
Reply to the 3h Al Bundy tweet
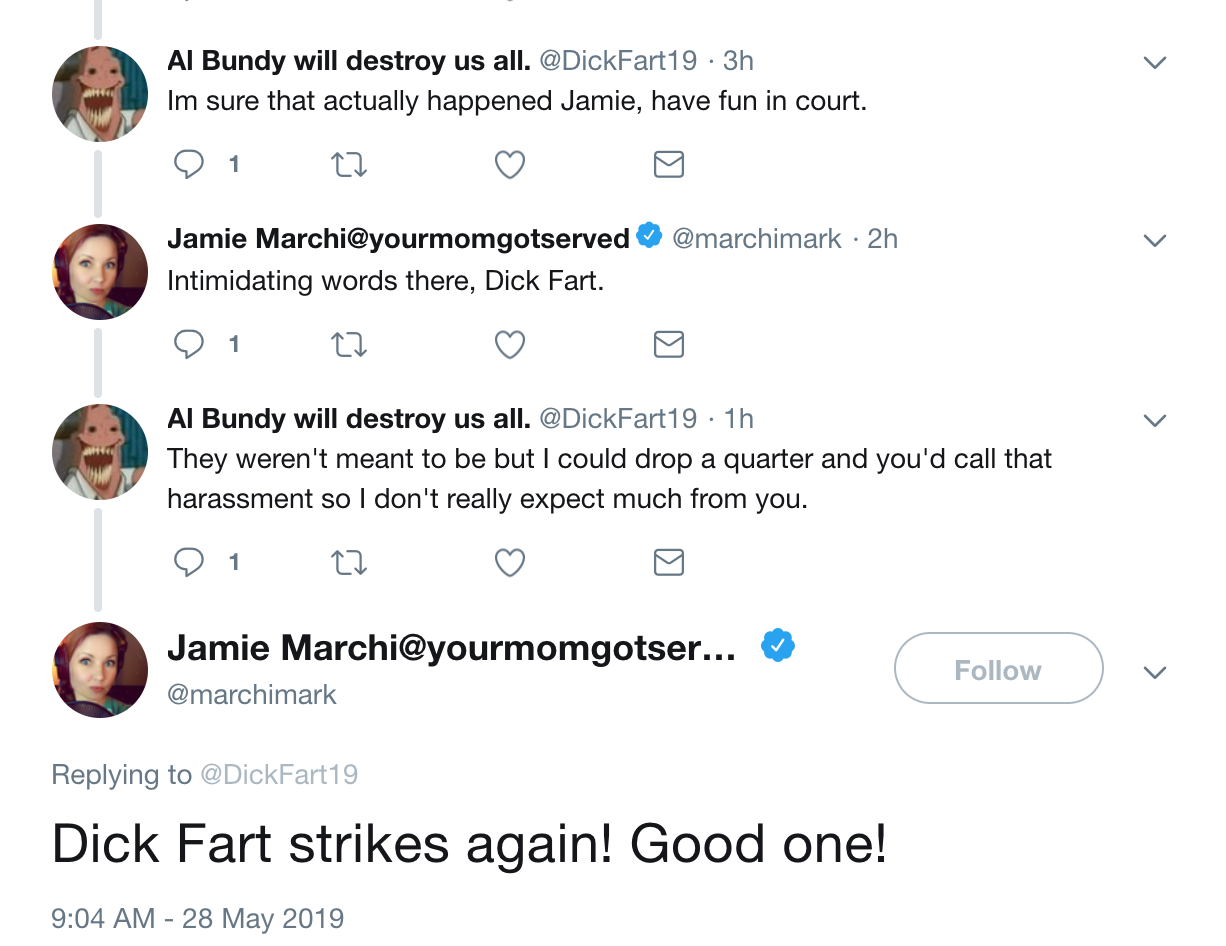point(189,164)
